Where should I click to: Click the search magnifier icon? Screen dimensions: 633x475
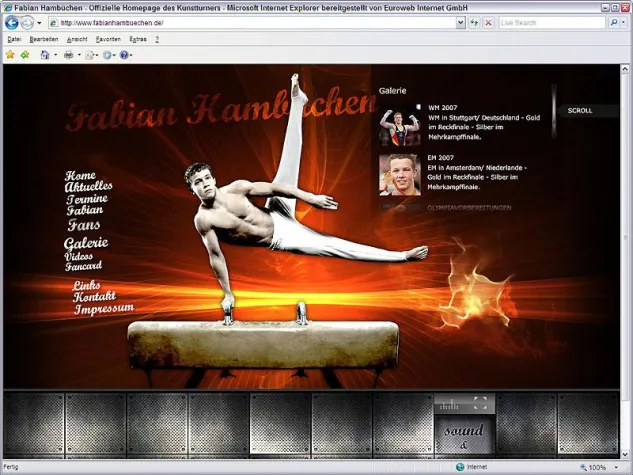pyautogui.click(x=612, y=22)
